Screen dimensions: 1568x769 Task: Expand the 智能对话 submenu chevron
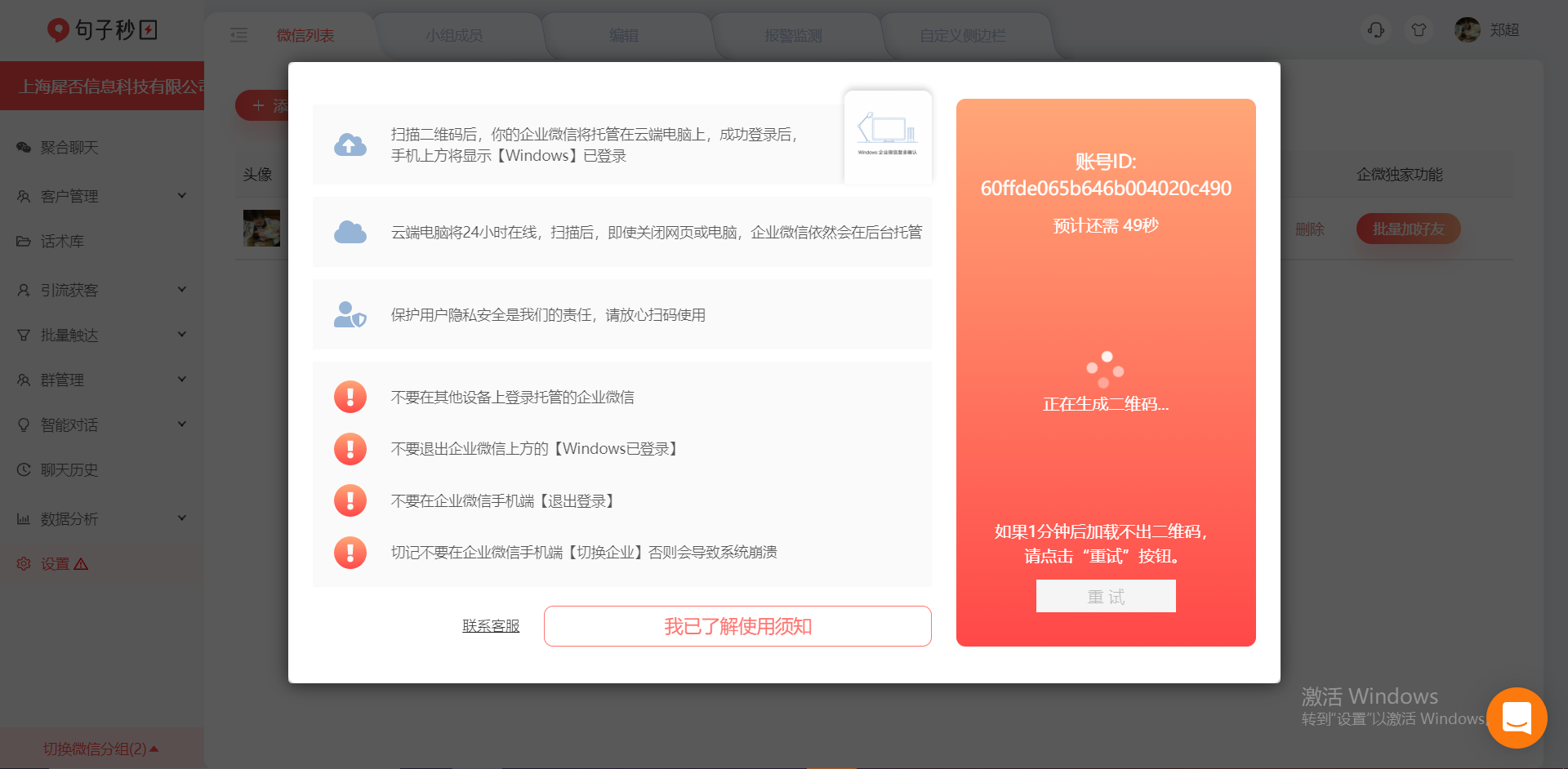182,425
